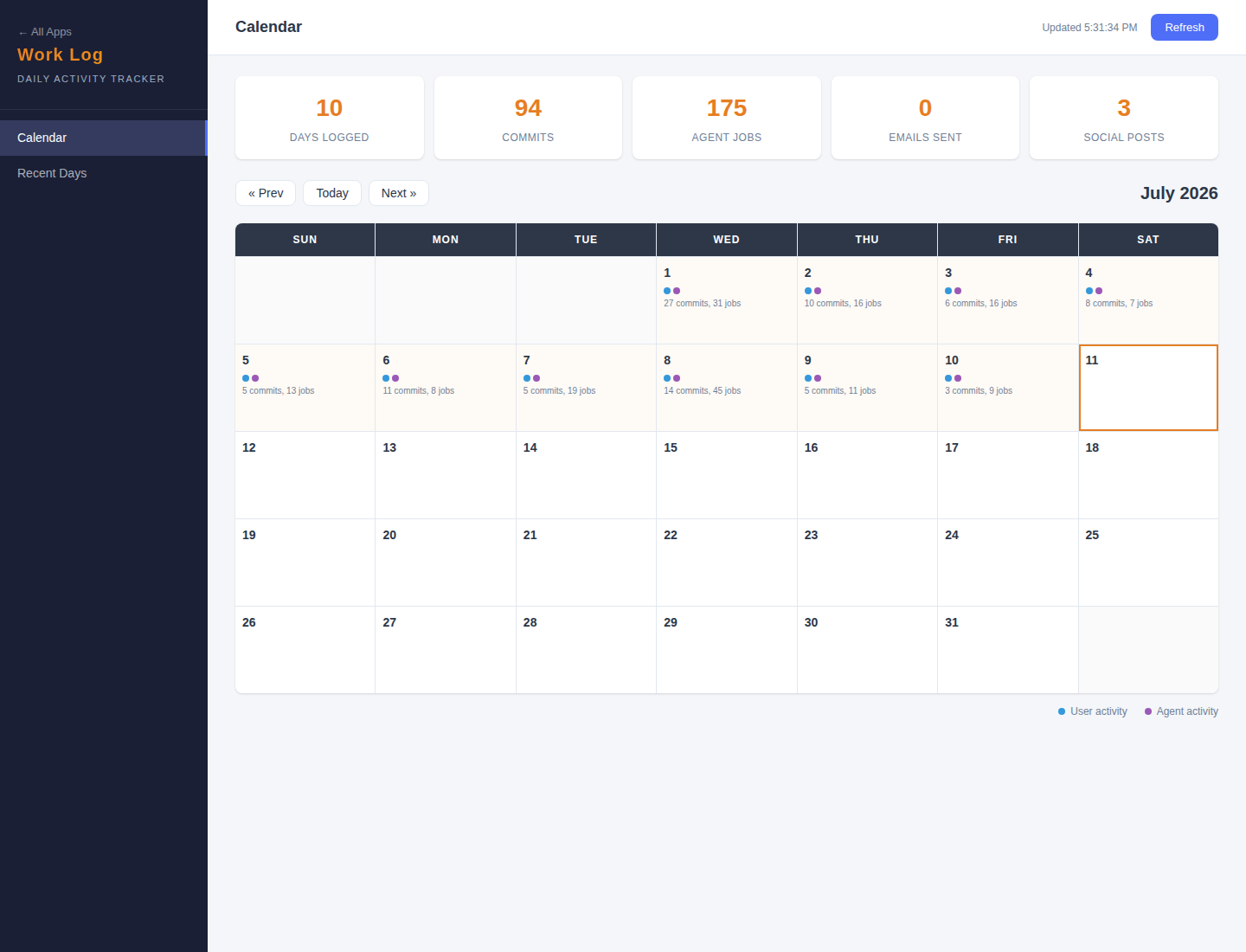Click the Agent activity legend dot
This screenshot has height=952, width=1246.
coord(1148,711)
